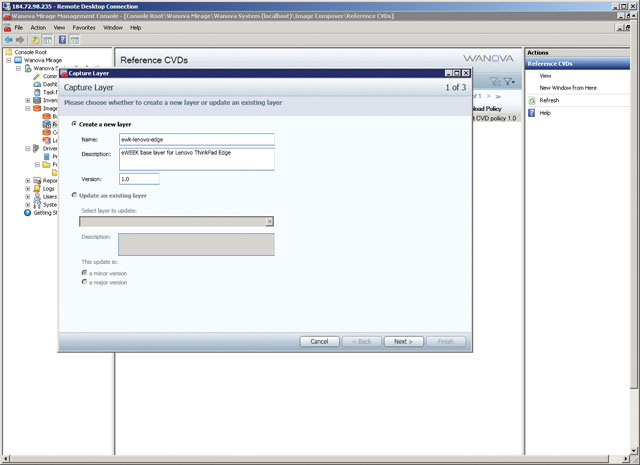The image size is (640, 465).
Task: Click the Next > button
Action: [403, 341]
